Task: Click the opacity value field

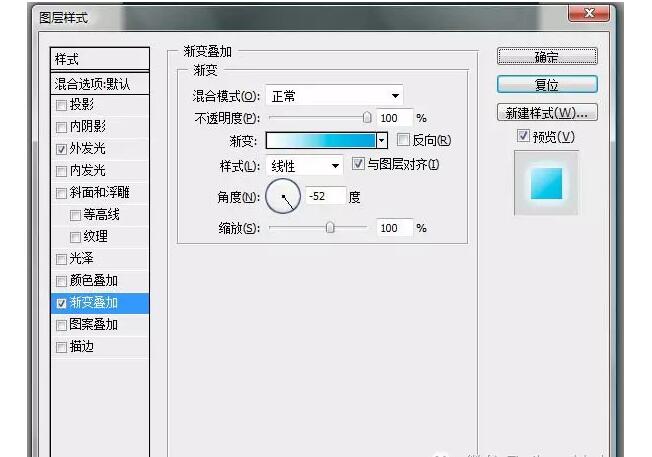Action: 395,118
